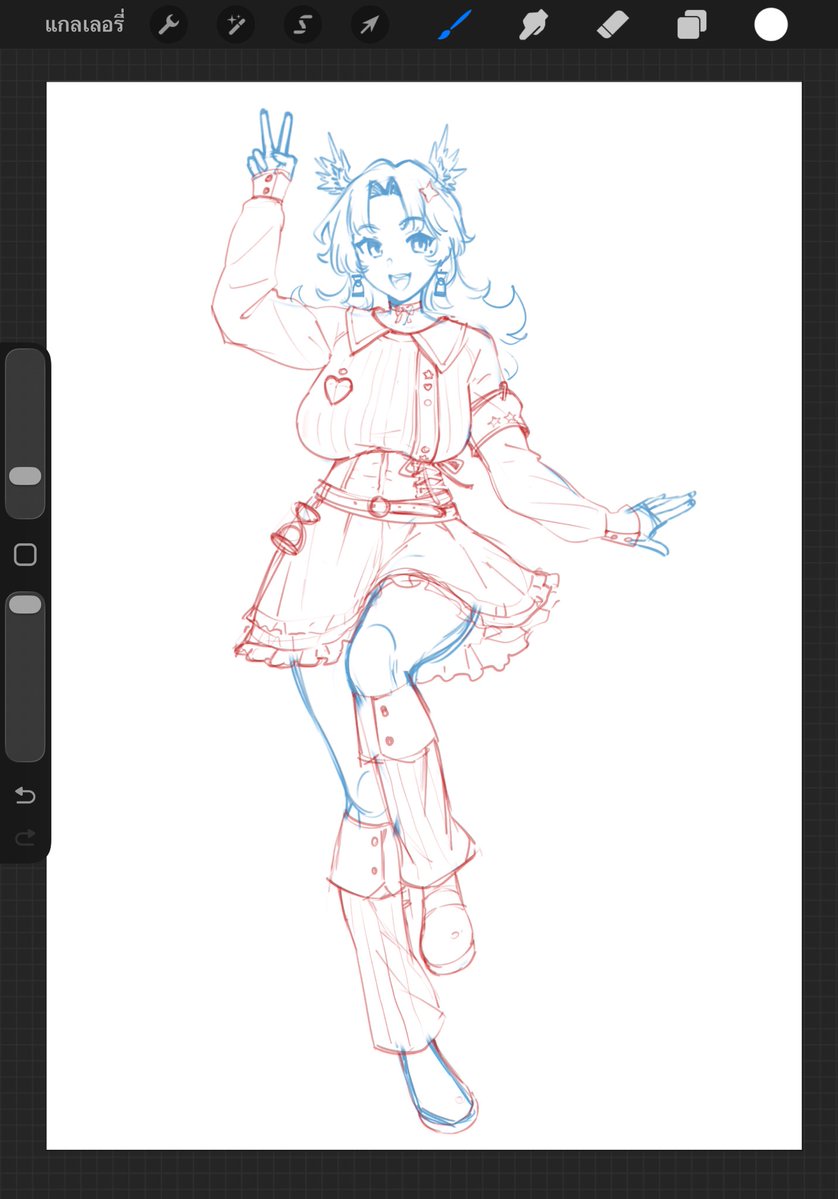
Task: Tap the redo arrow
Action: coord(25,838)
